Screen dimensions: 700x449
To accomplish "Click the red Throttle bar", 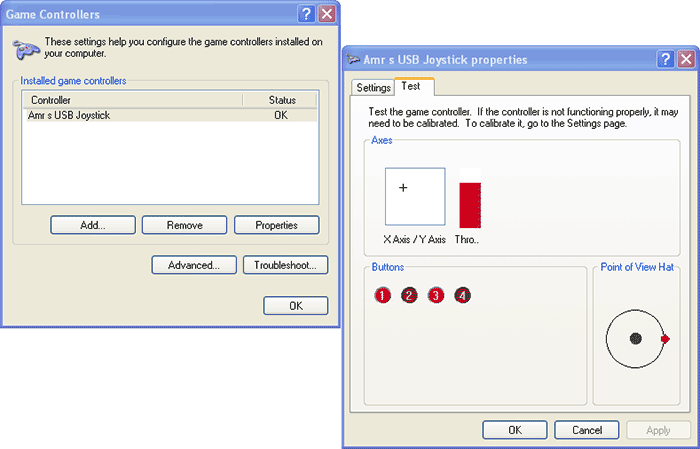I will click(x=470, y=205).
